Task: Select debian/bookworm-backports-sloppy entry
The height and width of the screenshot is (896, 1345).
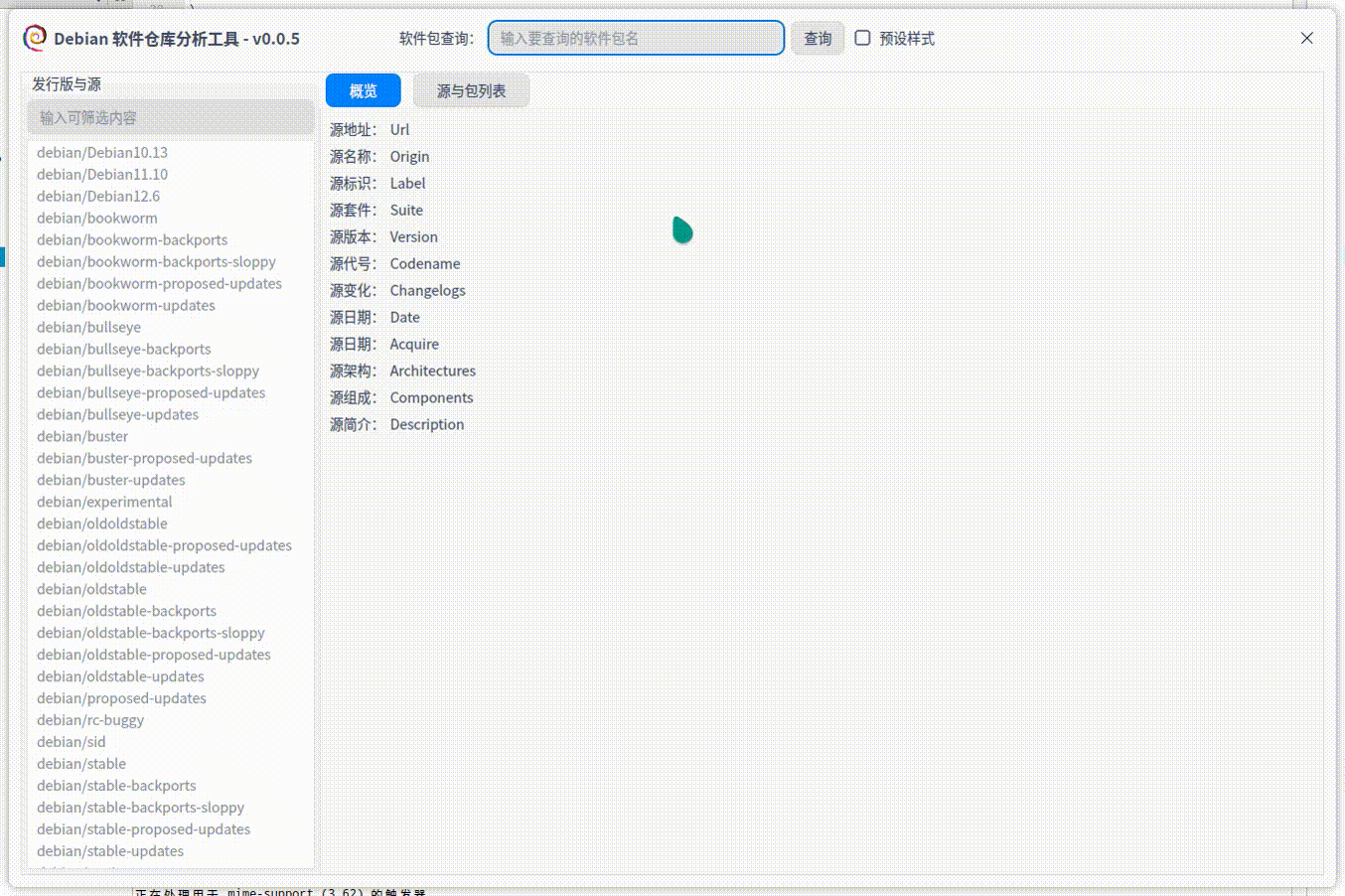Action: (171, 261)
